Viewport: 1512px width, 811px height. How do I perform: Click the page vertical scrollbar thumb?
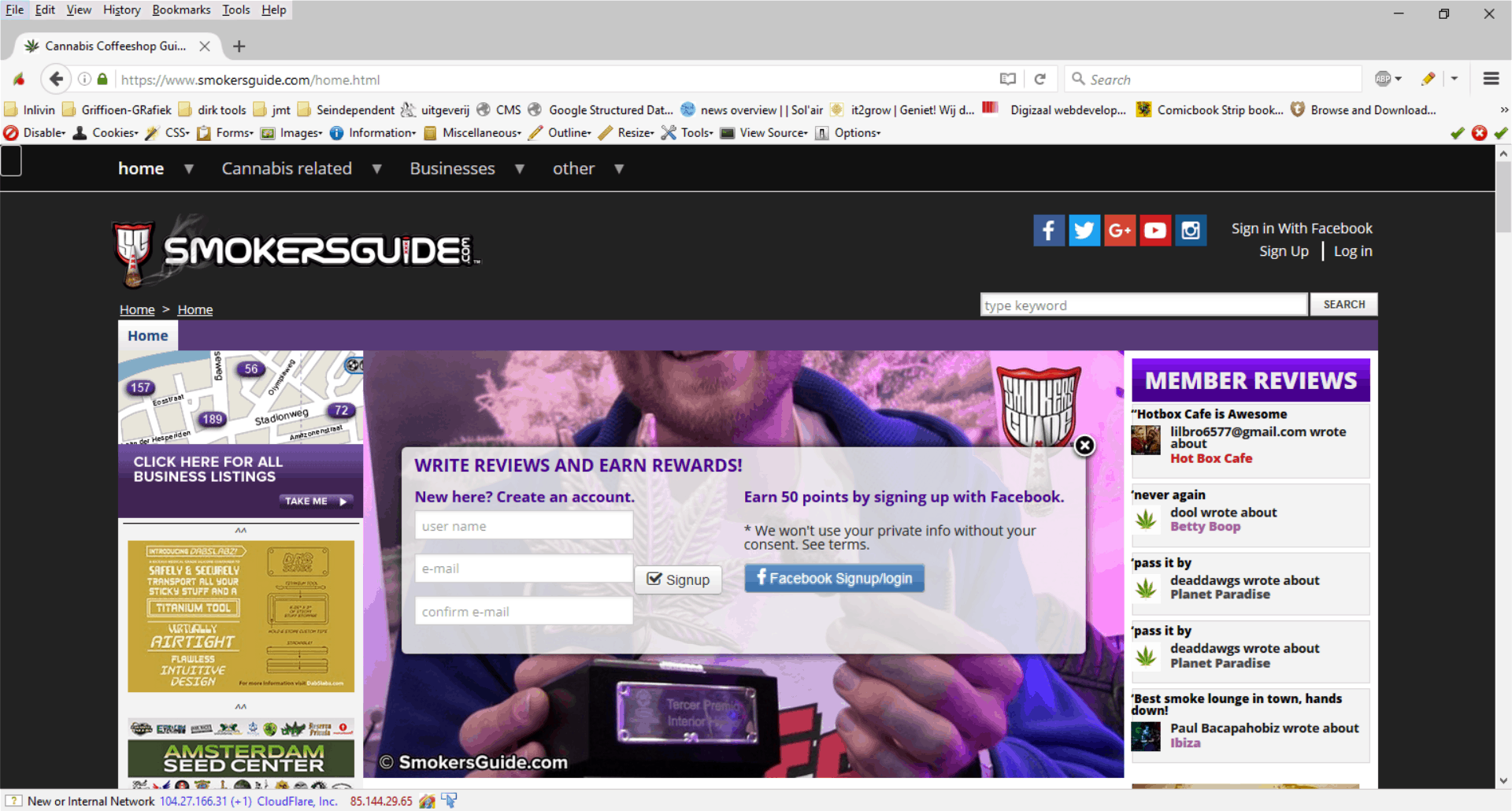1503,197
